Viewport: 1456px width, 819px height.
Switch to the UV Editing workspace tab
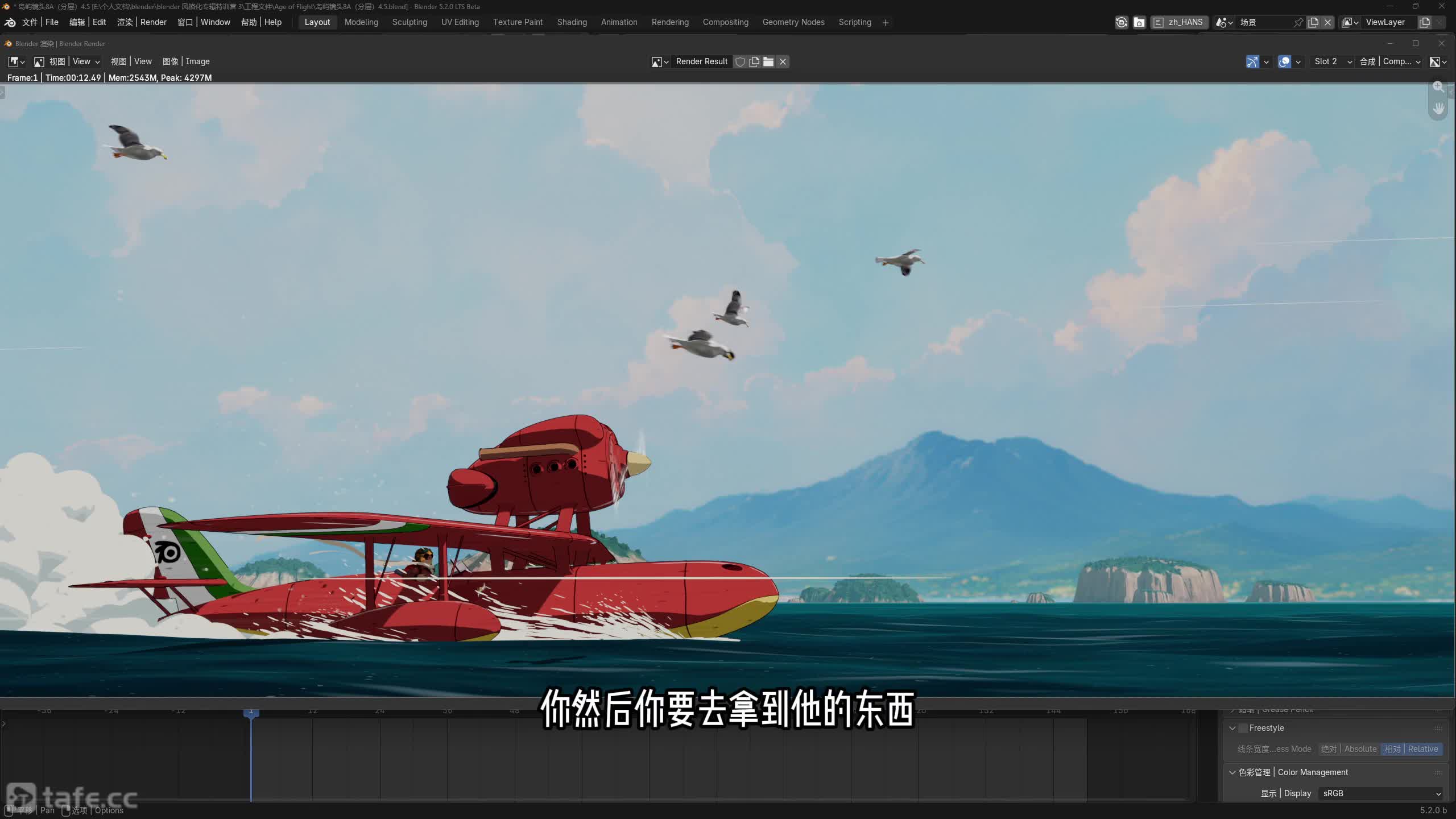(460, 22)
